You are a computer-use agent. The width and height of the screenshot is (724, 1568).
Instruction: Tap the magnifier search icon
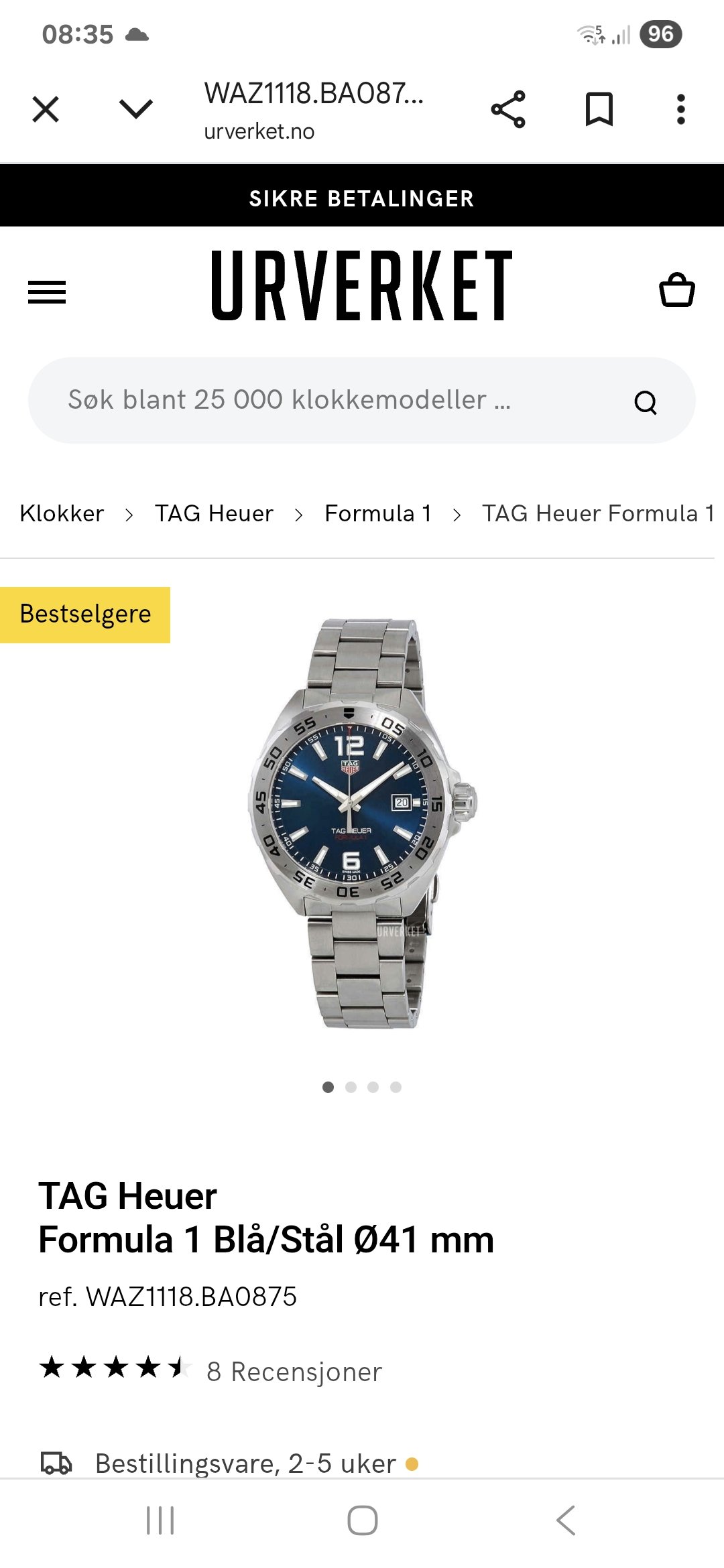pyautogui.click(x=646, y=402)
